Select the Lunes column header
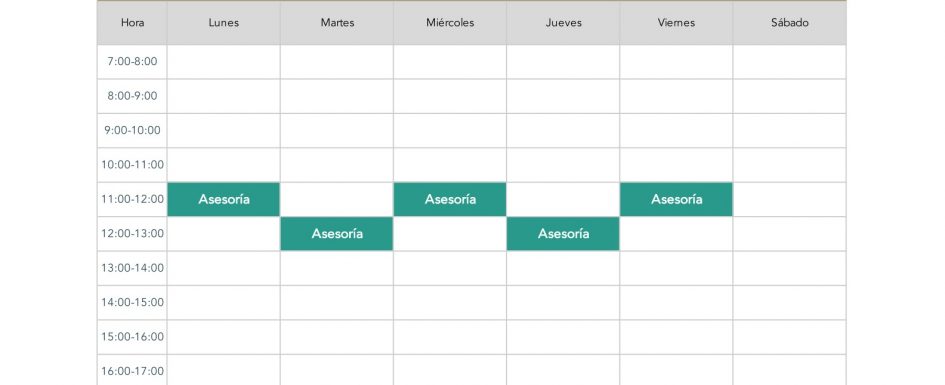945x385 pixels. [224, 23]
